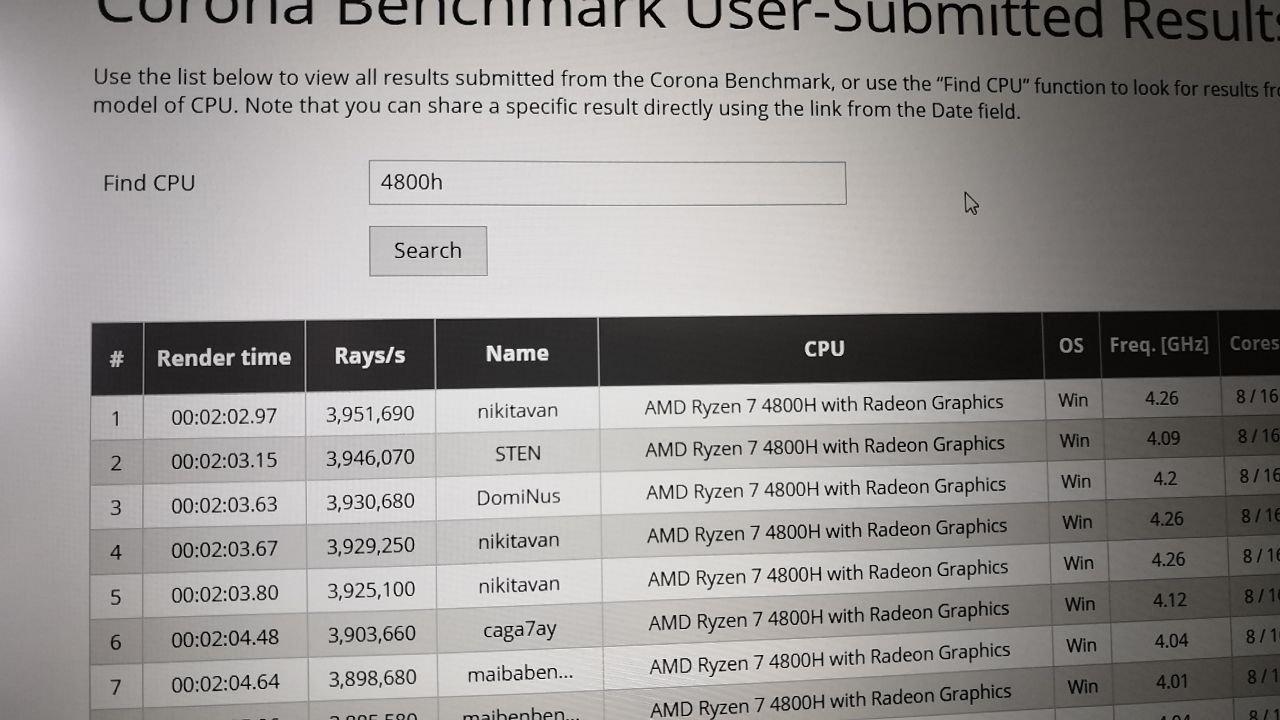This screenshot has width=1280, height=720.
Task: Select render time 00:02:03.15
Action: [224, 461]
